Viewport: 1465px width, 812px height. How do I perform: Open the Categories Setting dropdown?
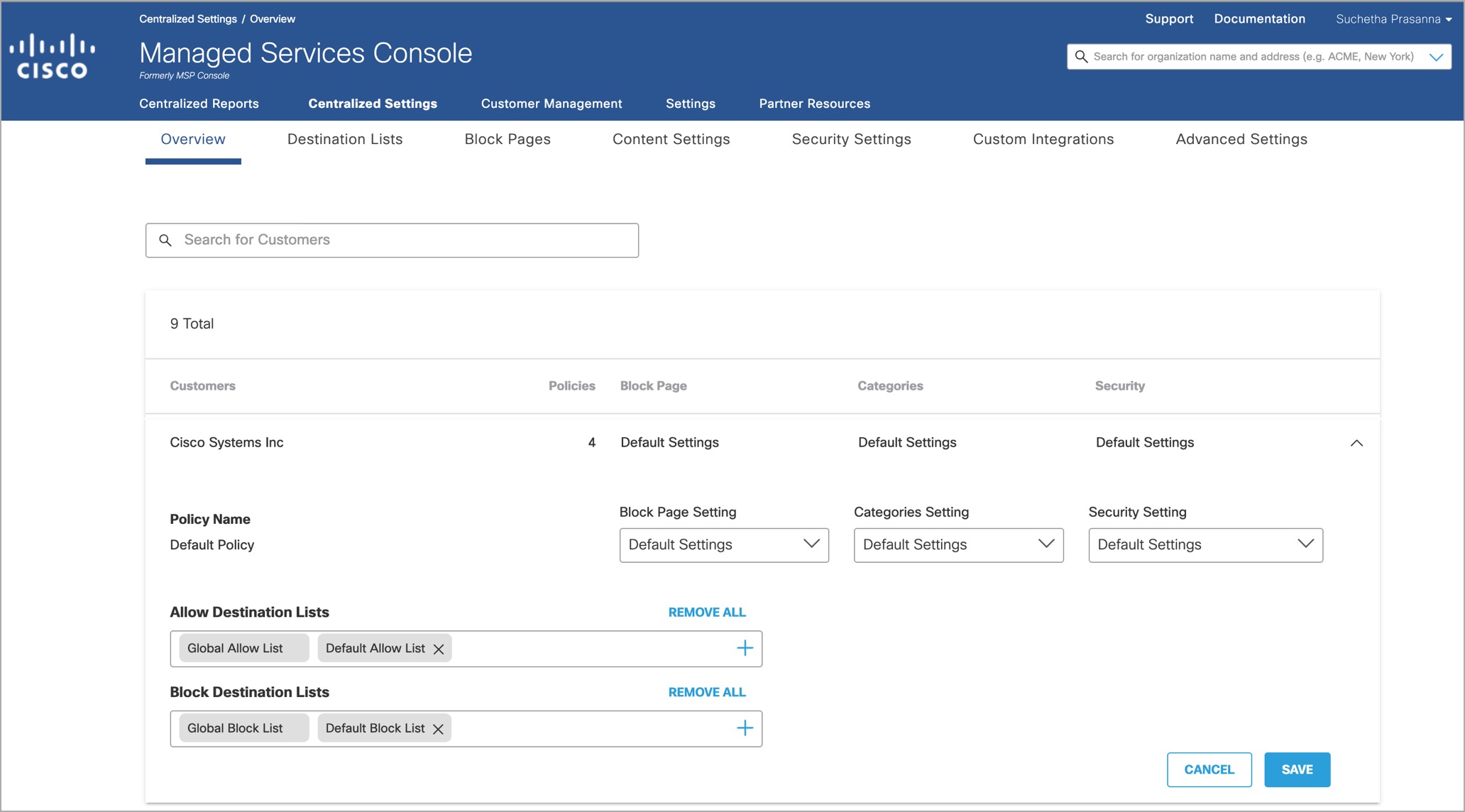click(958, 545)
